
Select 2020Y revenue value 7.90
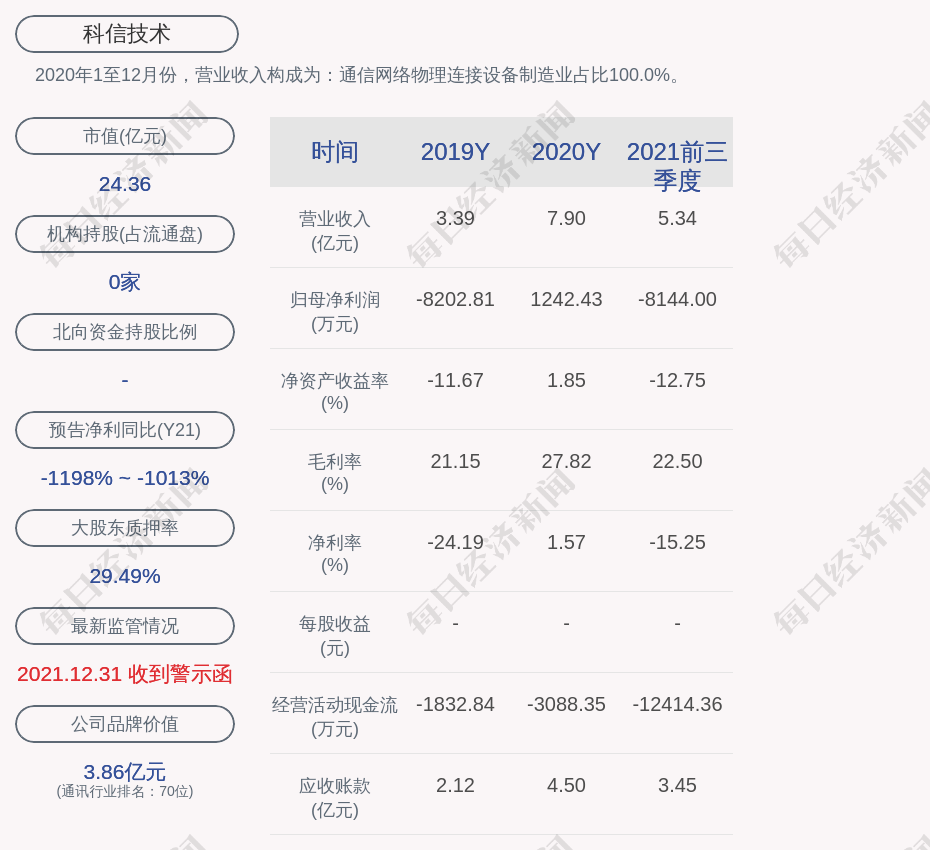click(x=566, y=218)
